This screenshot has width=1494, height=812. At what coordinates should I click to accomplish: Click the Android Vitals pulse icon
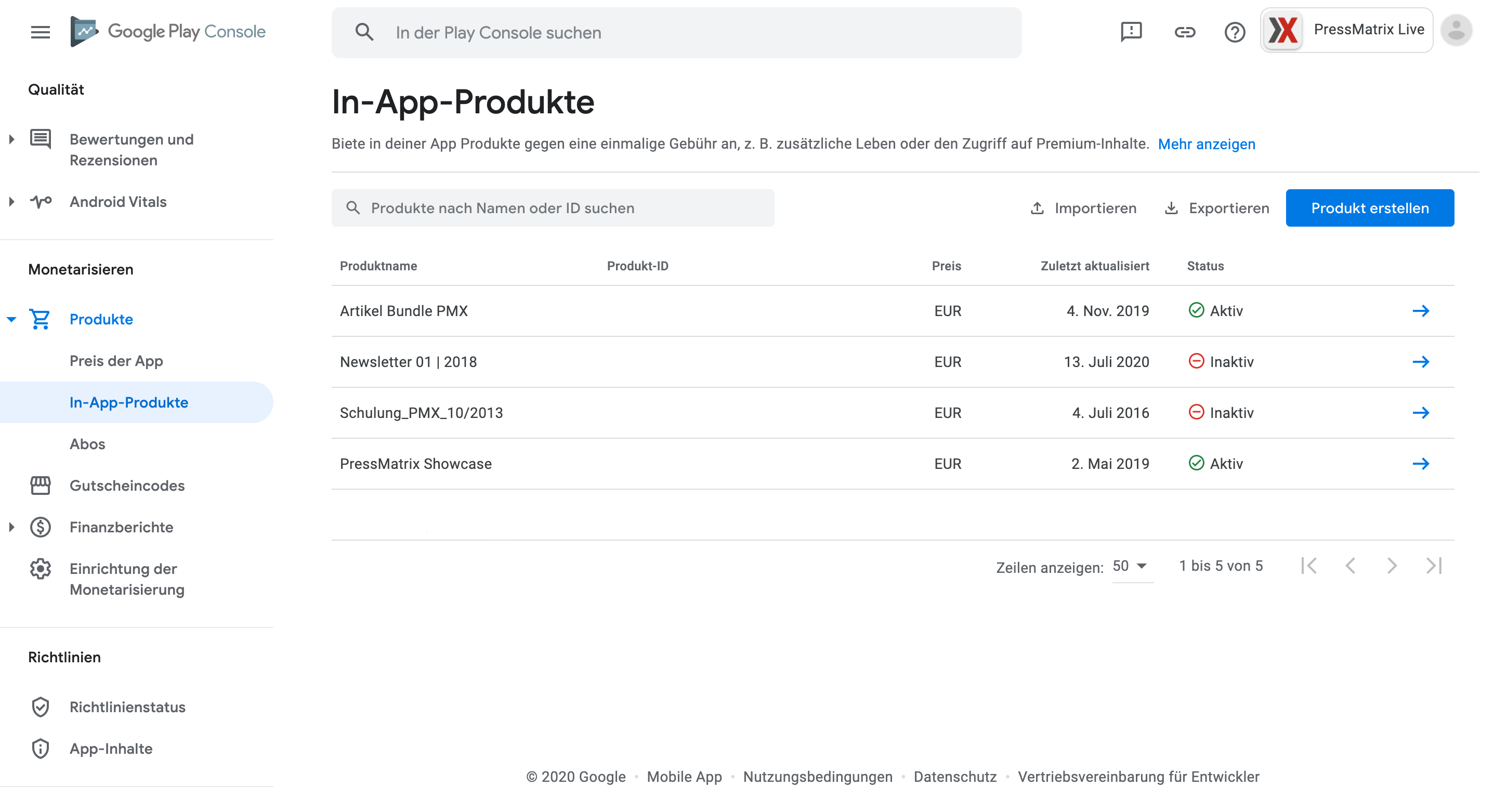41,202
